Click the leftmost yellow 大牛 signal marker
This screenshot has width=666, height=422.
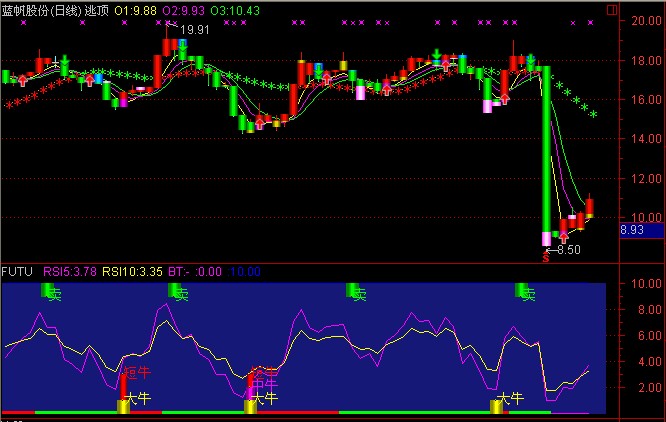point(125,402)
